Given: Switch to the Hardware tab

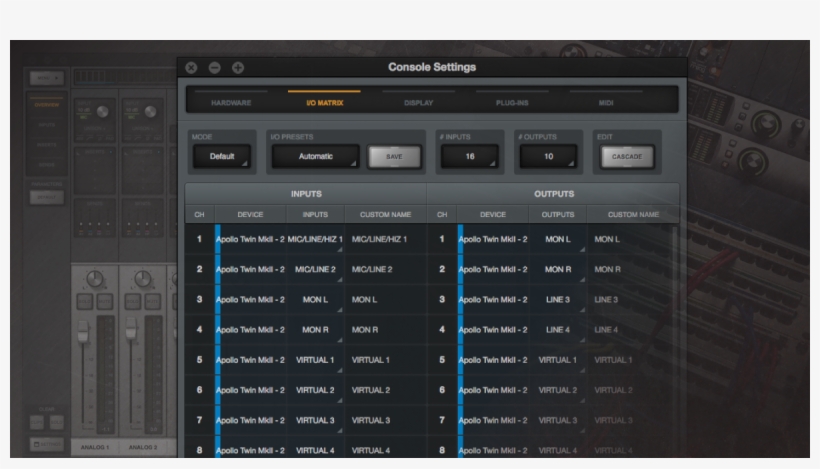Looking at the screenshot, I should click(231, 102).
